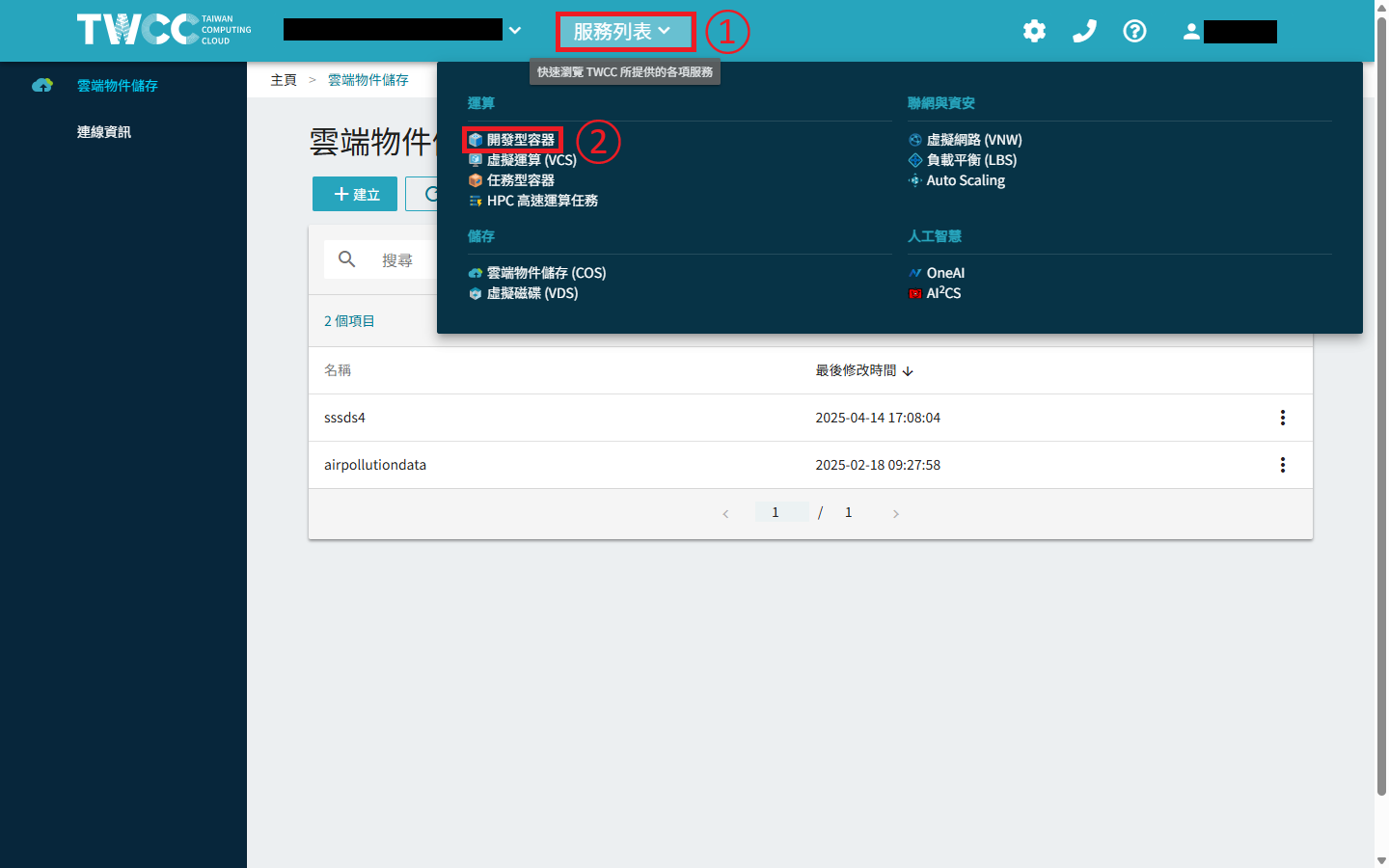Click the 建立 create button
Viewport: 1389px width, 868px height.
click(355, 194)
